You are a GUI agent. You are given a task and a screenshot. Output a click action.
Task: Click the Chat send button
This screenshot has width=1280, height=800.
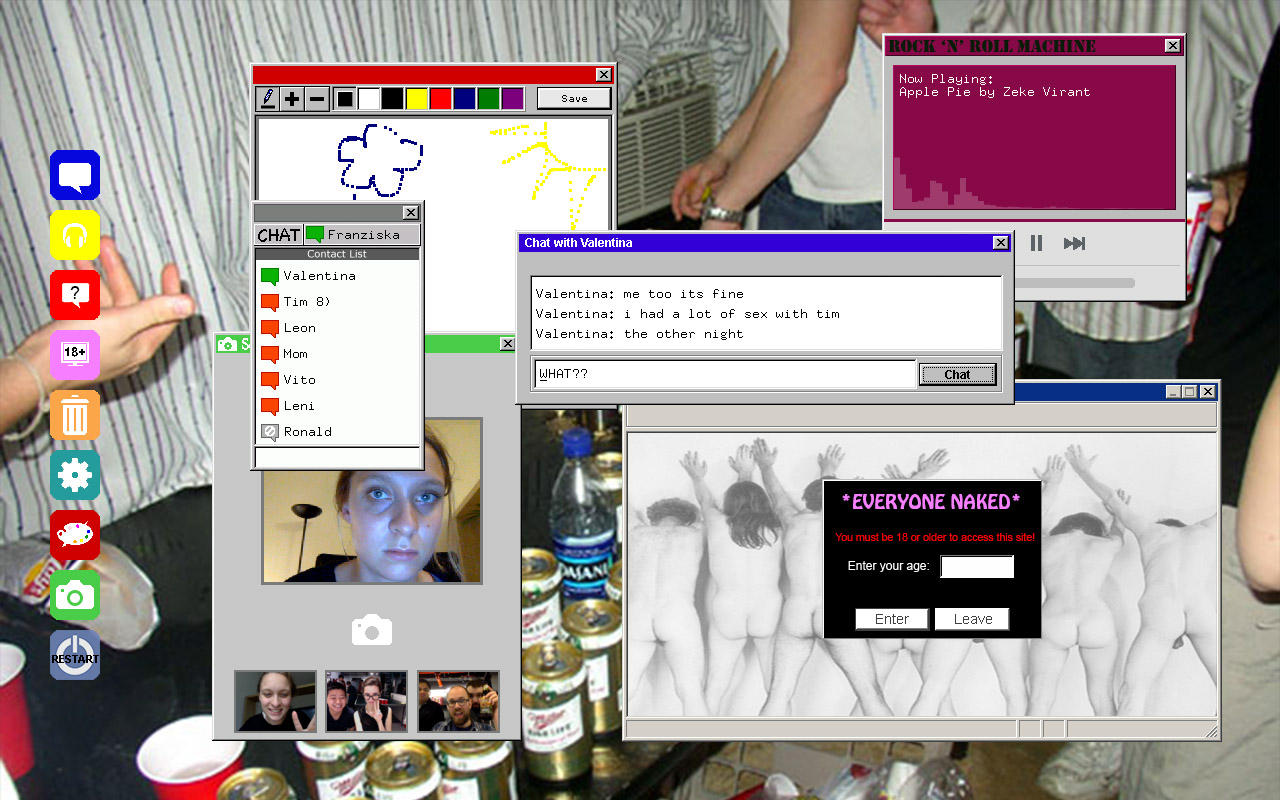tap(957, 374)
